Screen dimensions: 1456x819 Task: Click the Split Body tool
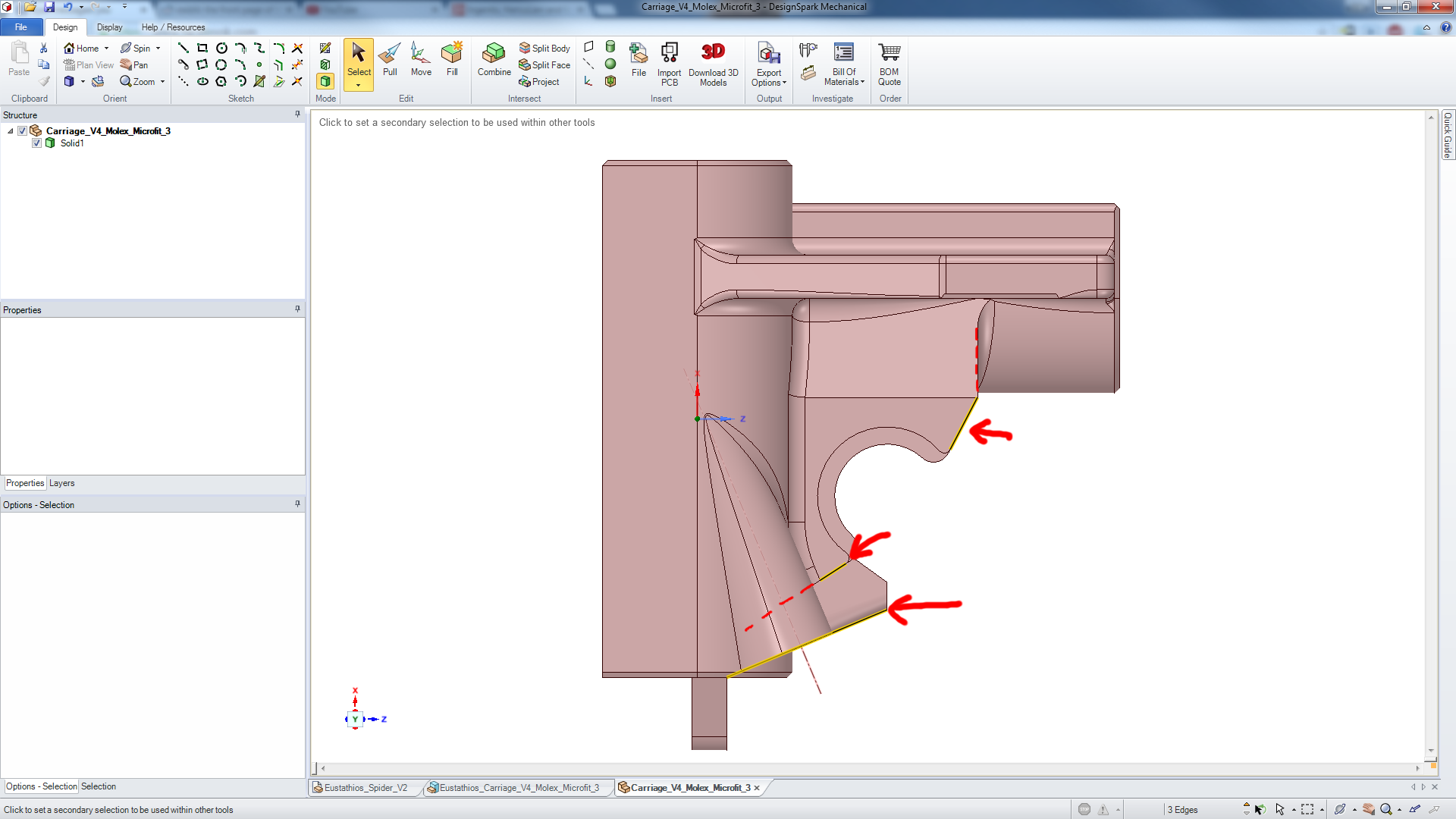click(x=544, y=48)
